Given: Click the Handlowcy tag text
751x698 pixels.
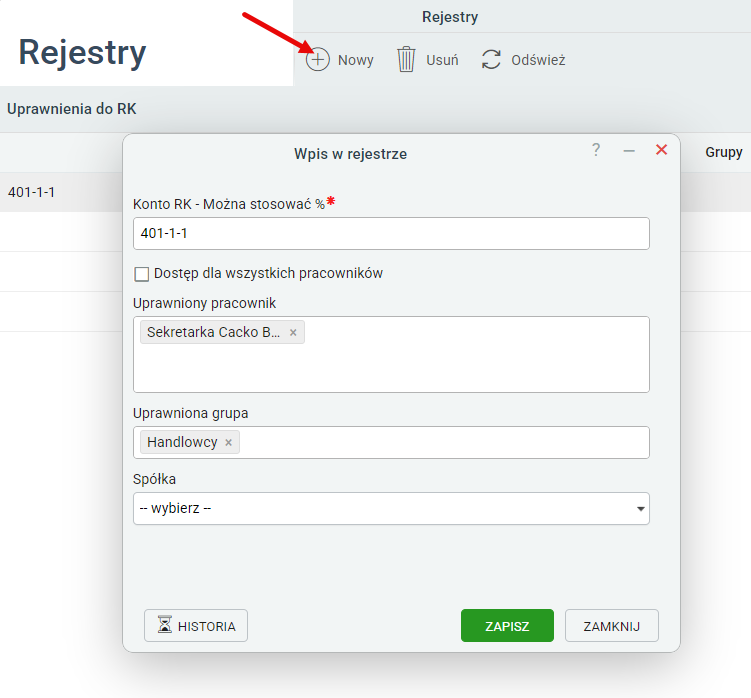Looking at the screenshot, I should (x=182, y=442).
